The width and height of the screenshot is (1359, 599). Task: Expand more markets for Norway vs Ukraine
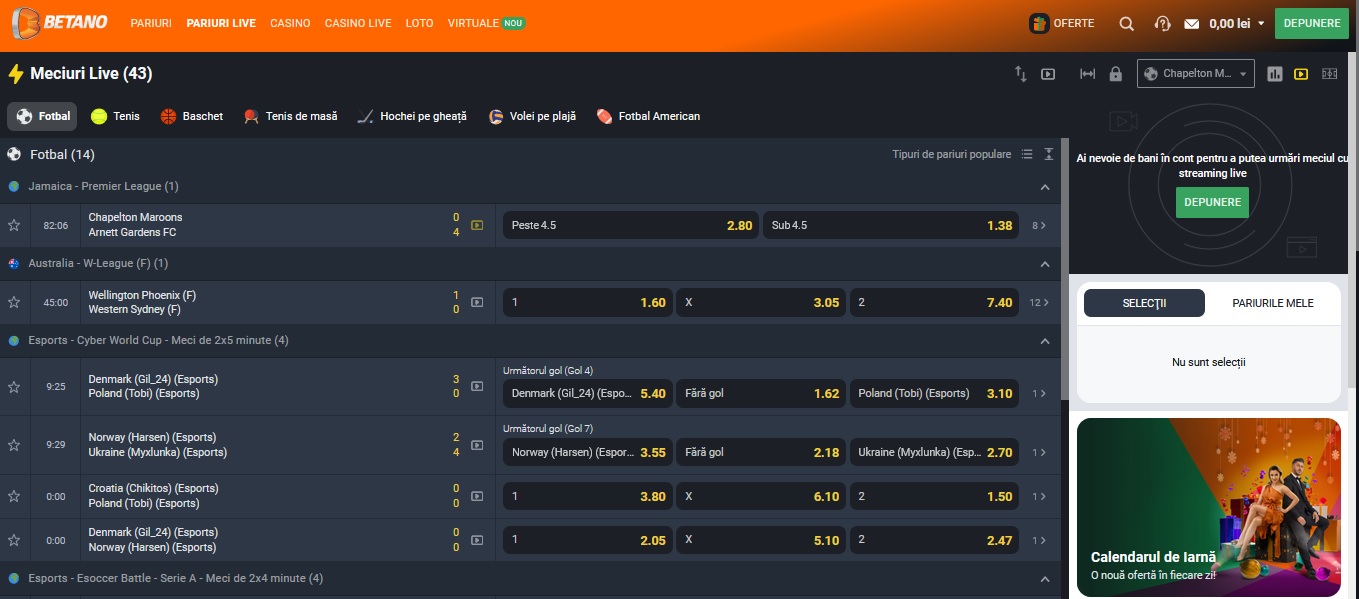[1039, 453]
